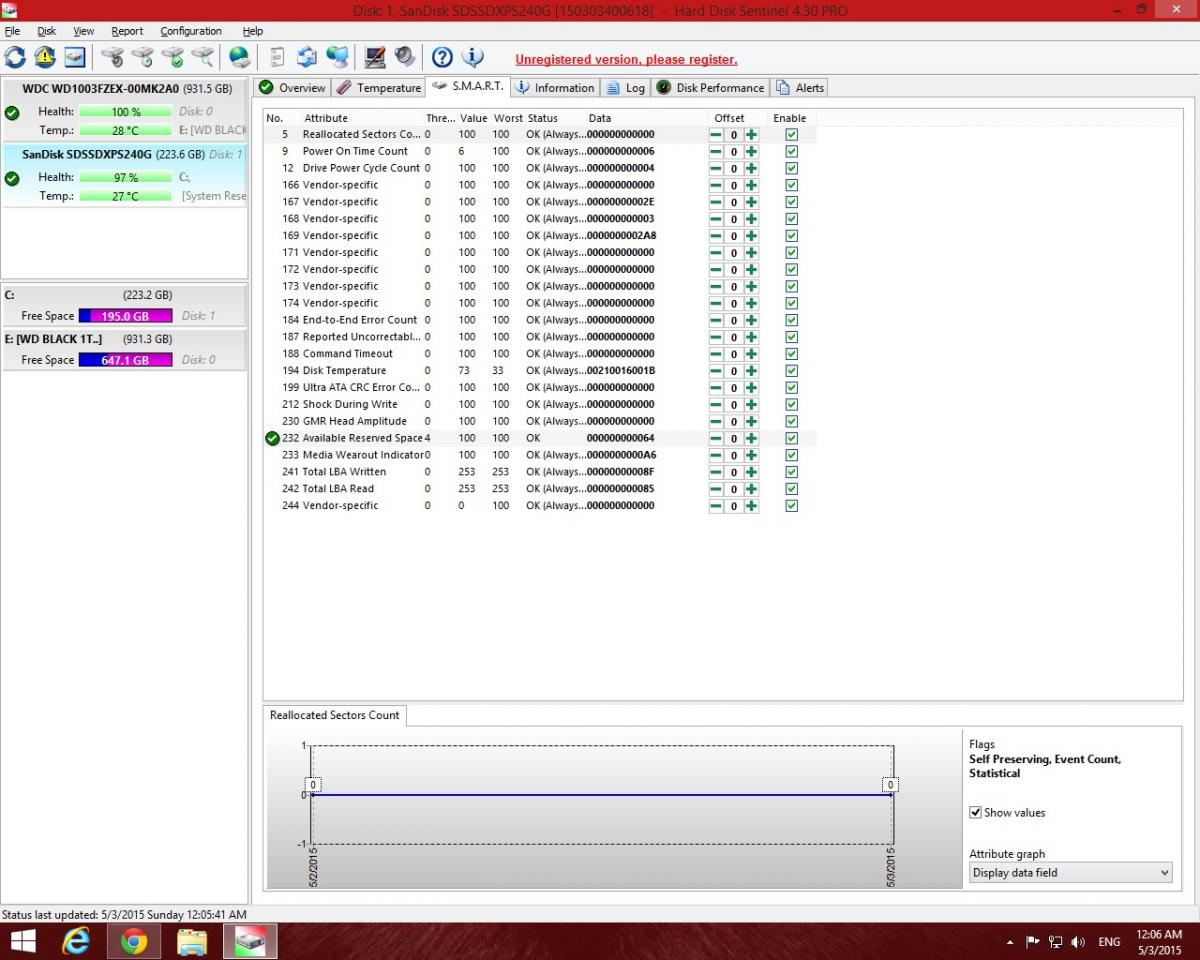Show hidden tray icons arrow

(x=1010, y=942)
